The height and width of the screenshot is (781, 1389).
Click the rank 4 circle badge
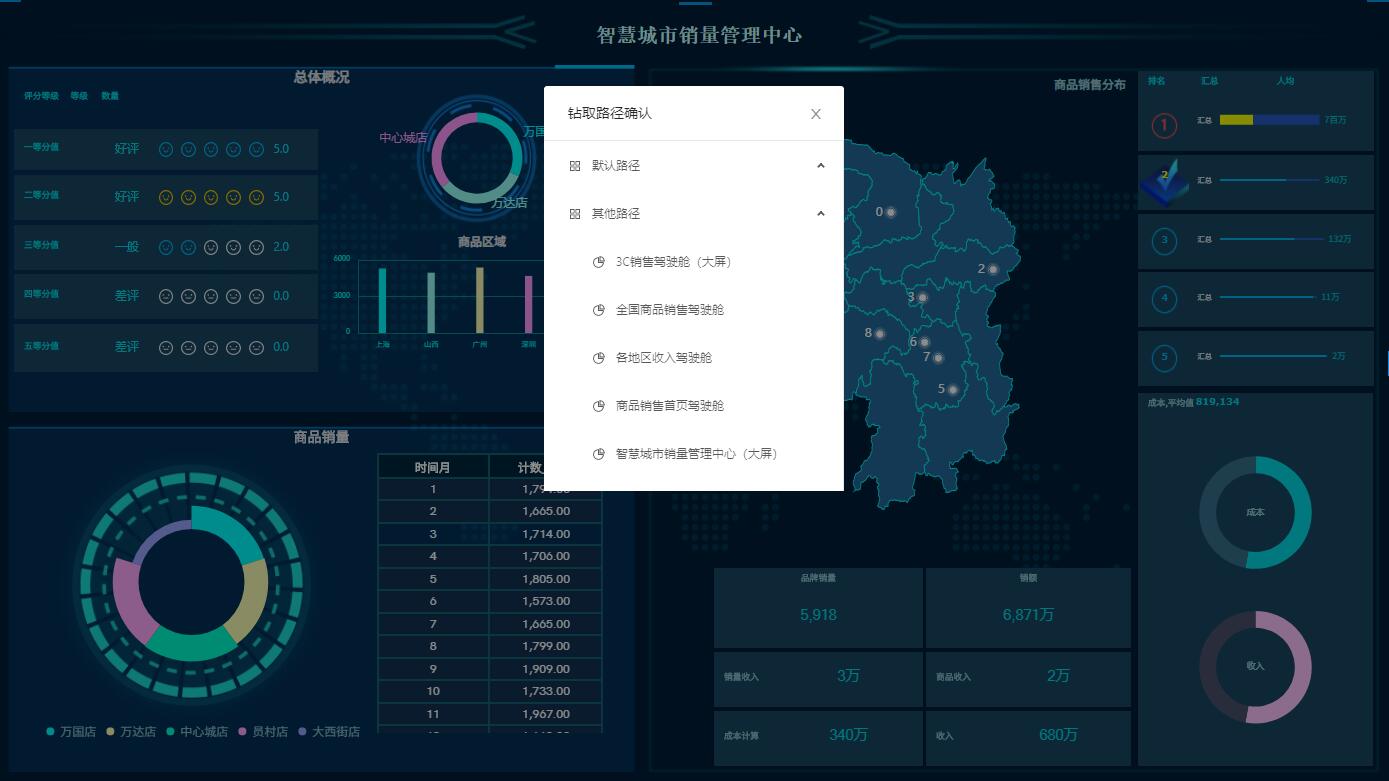1164,298
